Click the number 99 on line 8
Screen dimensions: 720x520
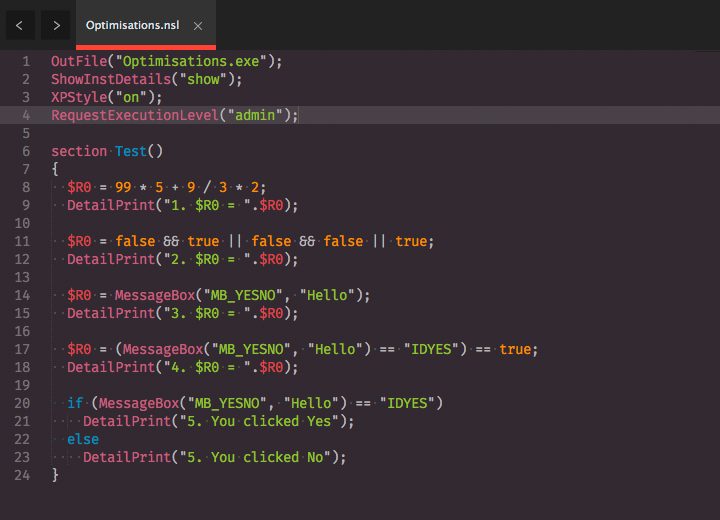tap(123, 187)
